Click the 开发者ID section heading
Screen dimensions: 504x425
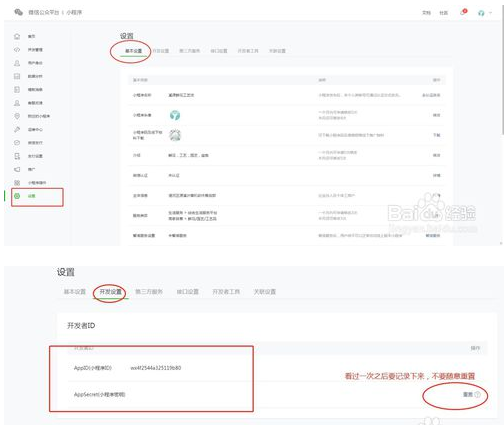click(81, 326)
